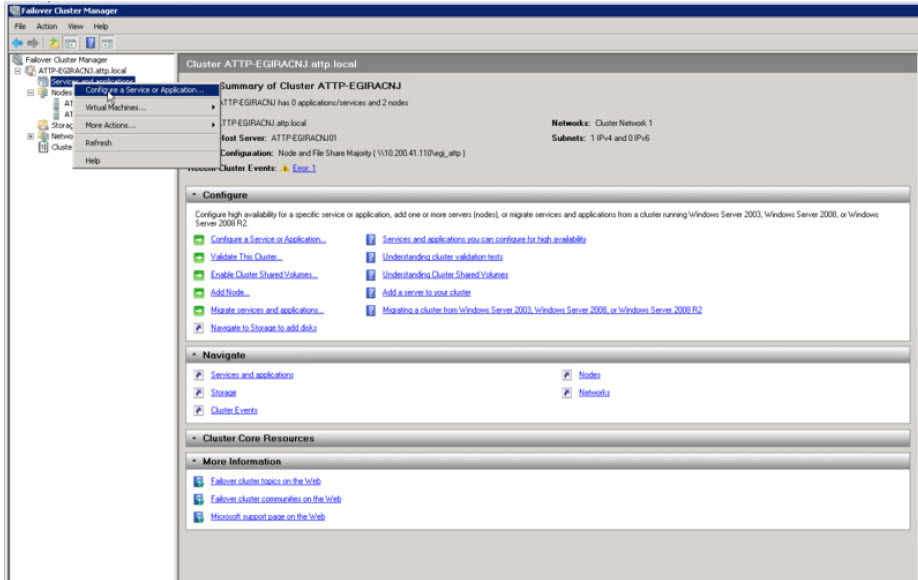
Task: Click help icon beside Migrating a cluster from Windows Server 2003
Action: (x=371, y=310)
